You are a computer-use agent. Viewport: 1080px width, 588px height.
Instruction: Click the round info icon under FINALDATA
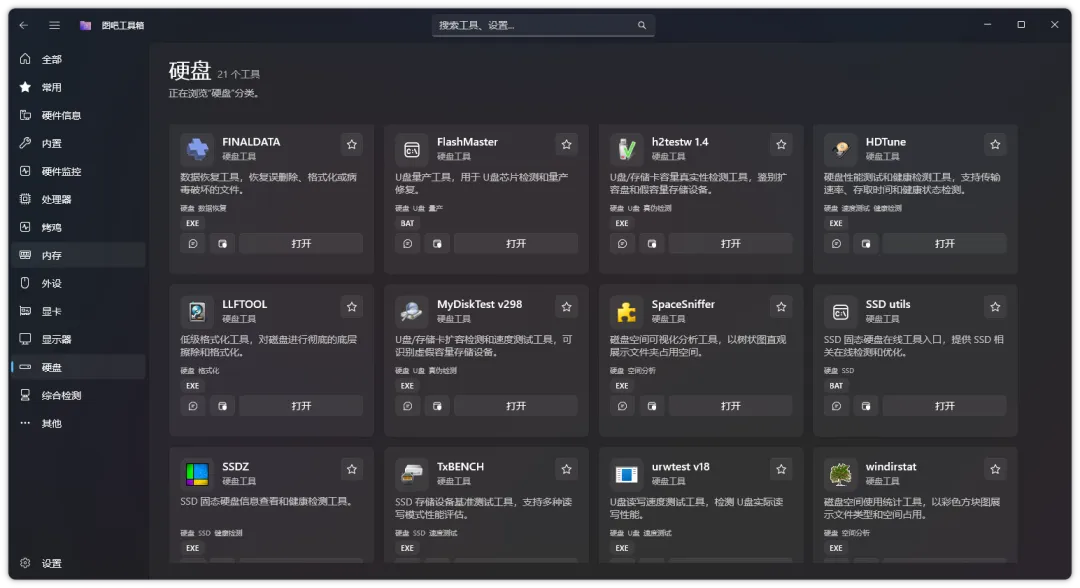[193, 244]
